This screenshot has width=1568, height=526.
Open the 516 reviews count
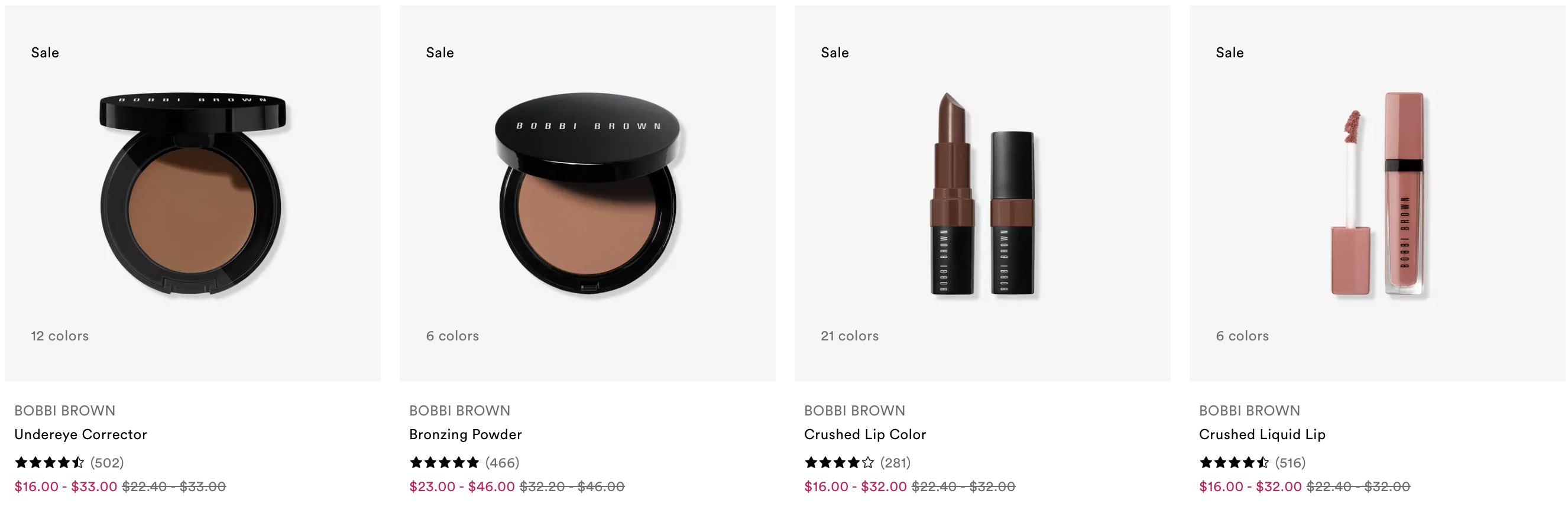pos(1291,463)
